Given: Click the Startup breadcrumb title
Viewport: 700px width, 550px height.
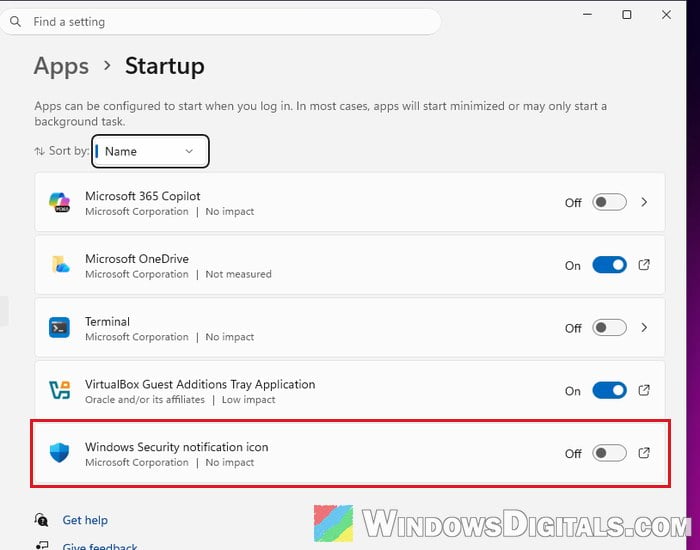Looking at the screenshot, I should (165, 66).
